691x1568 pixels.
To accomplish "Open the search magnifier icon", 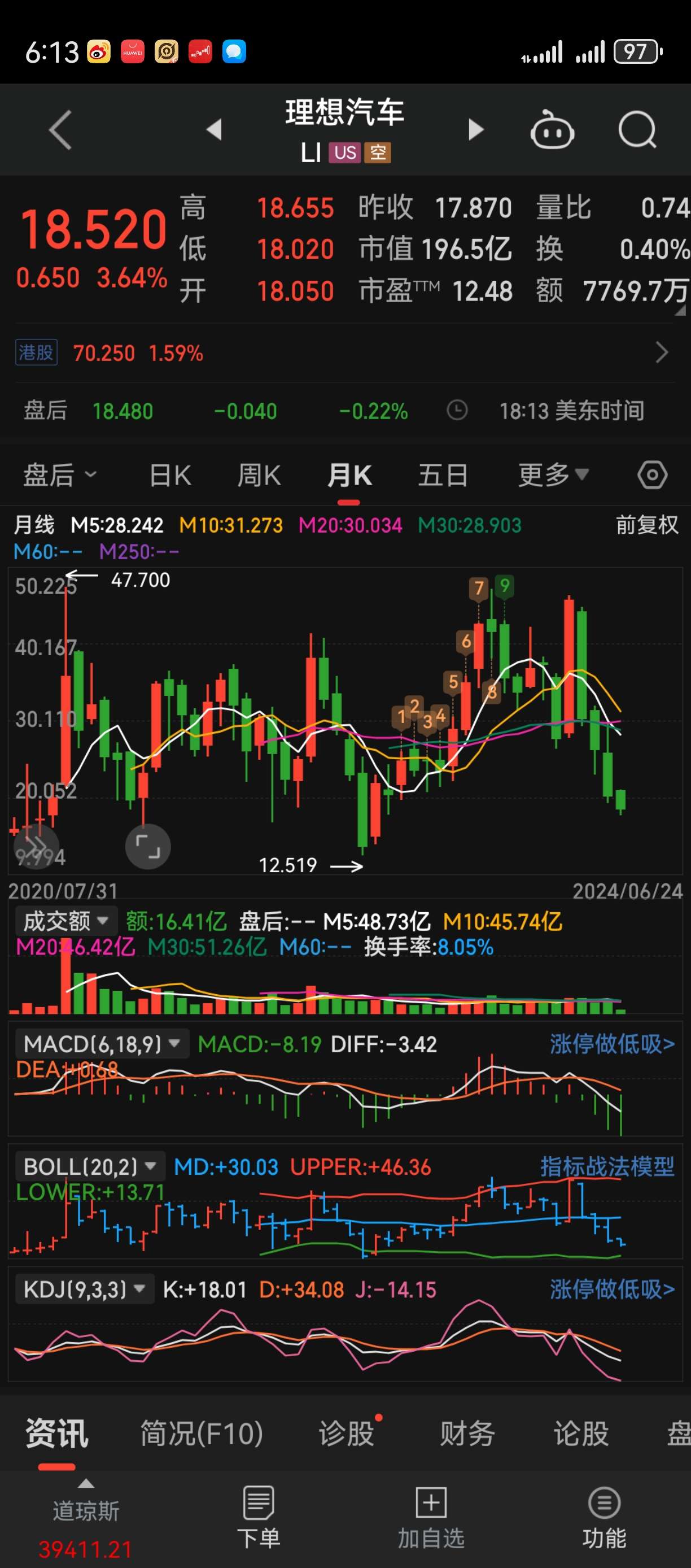I will pos(637,130).
